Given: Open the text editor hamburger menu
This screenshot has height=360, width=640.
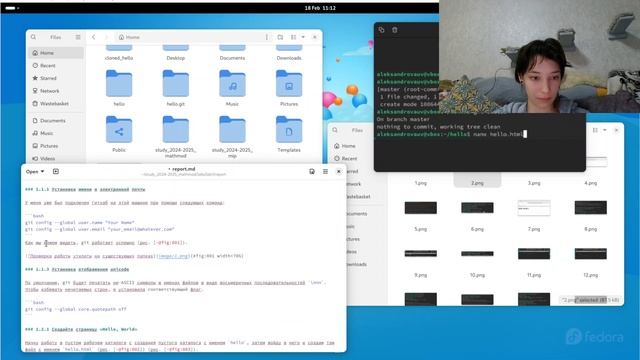Looking at the screenshot, I should click(325, 171).
